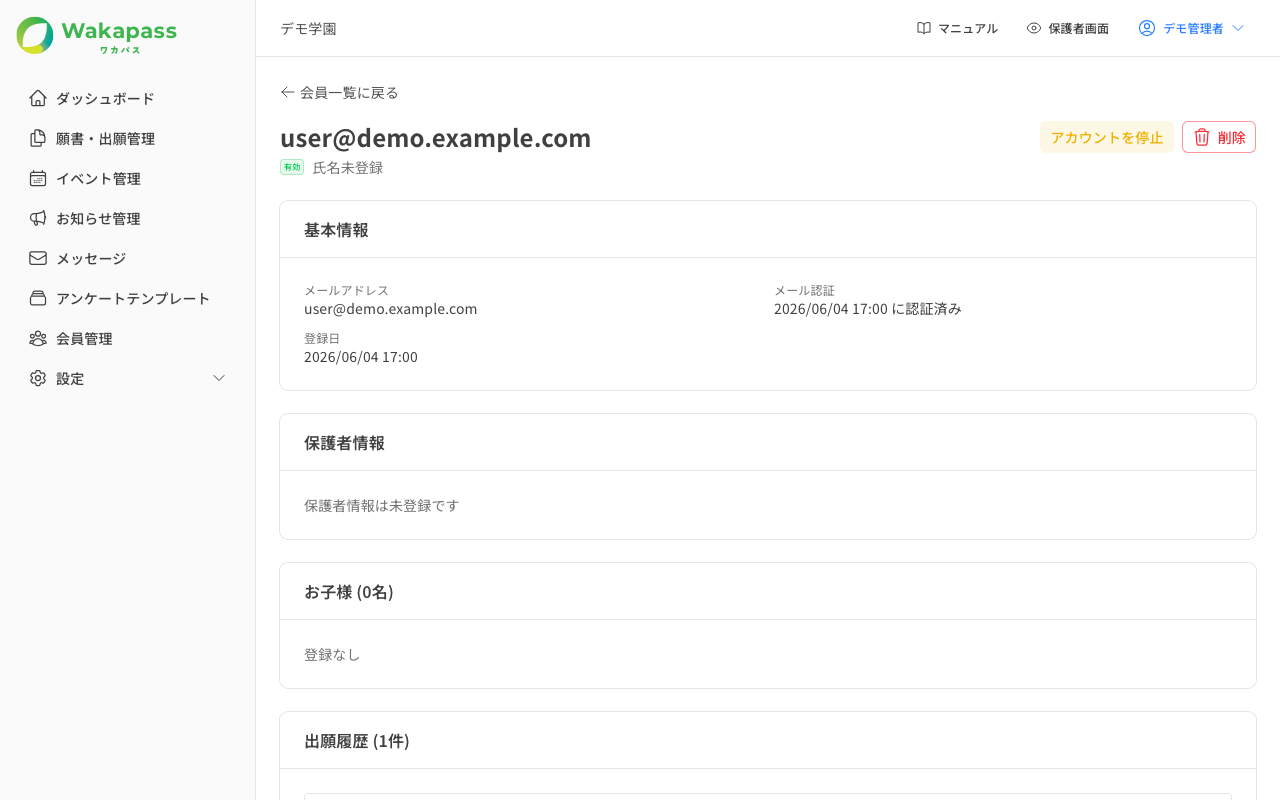
Task: Open the マニュアル link
Action: pos(968,28)
